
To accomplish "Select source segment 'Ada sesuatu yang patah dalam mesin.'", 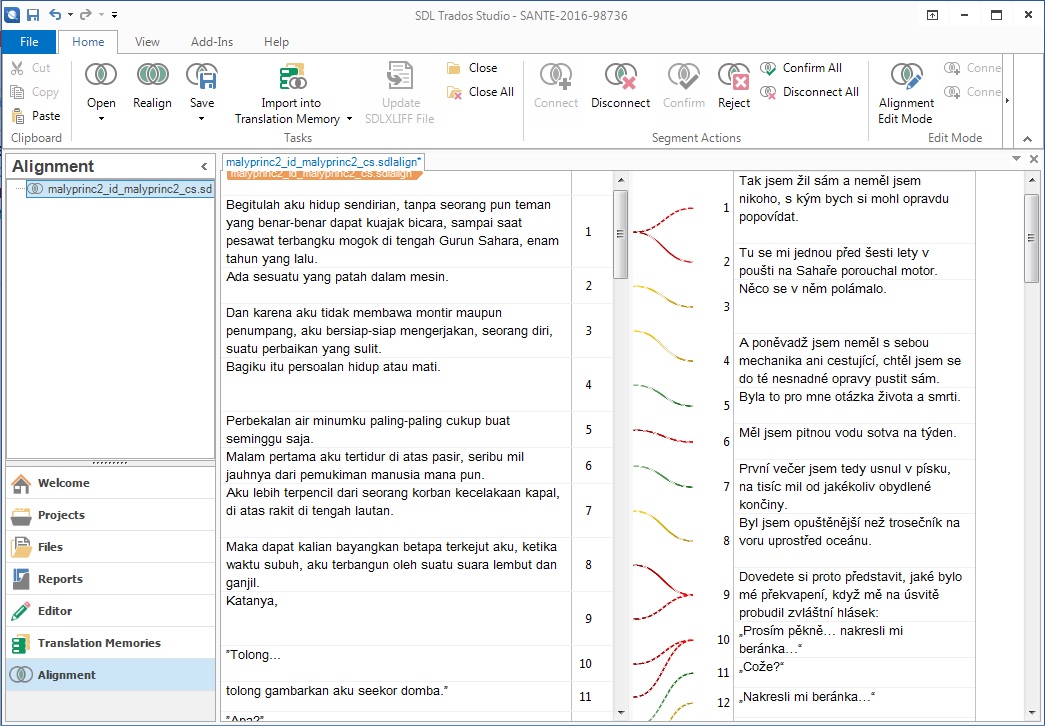I will tap(396, 286).
